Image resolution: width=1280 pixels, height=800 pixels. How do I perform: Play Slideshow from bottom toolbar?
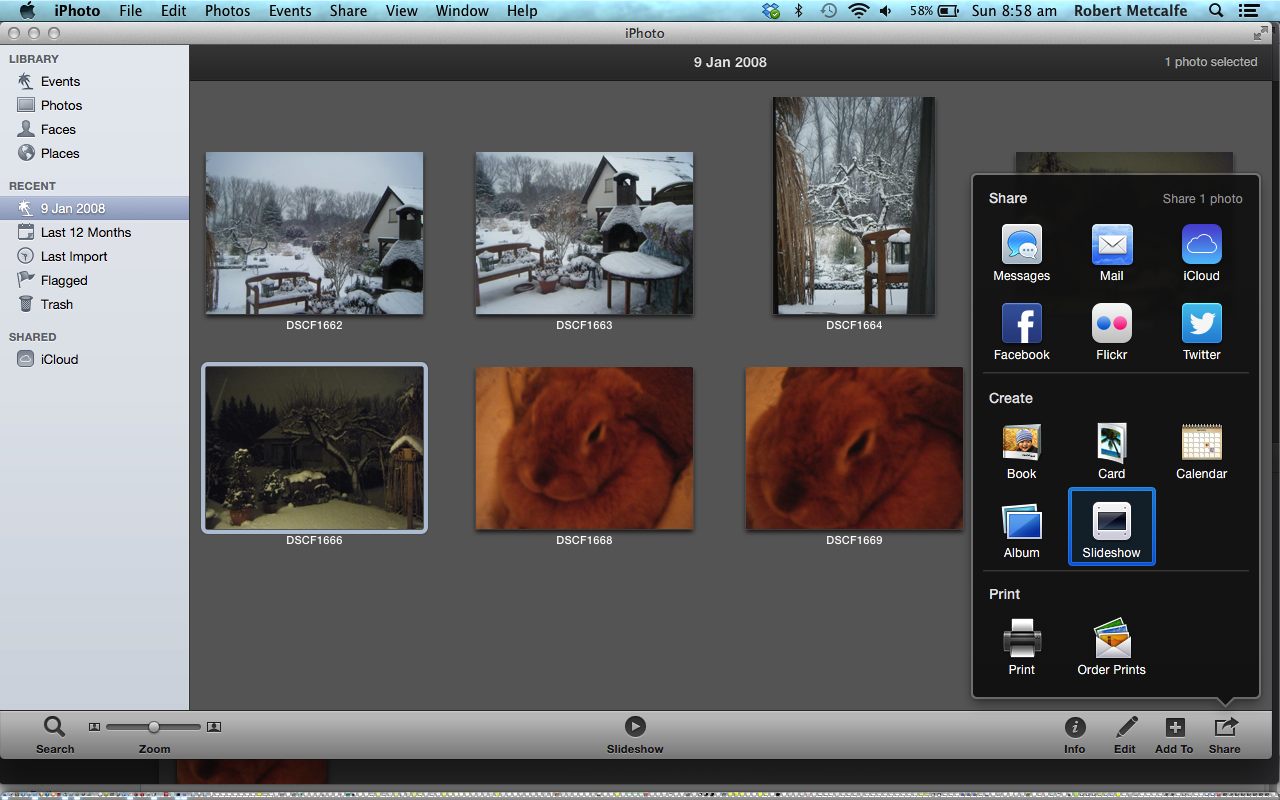[x=635, y=735]
